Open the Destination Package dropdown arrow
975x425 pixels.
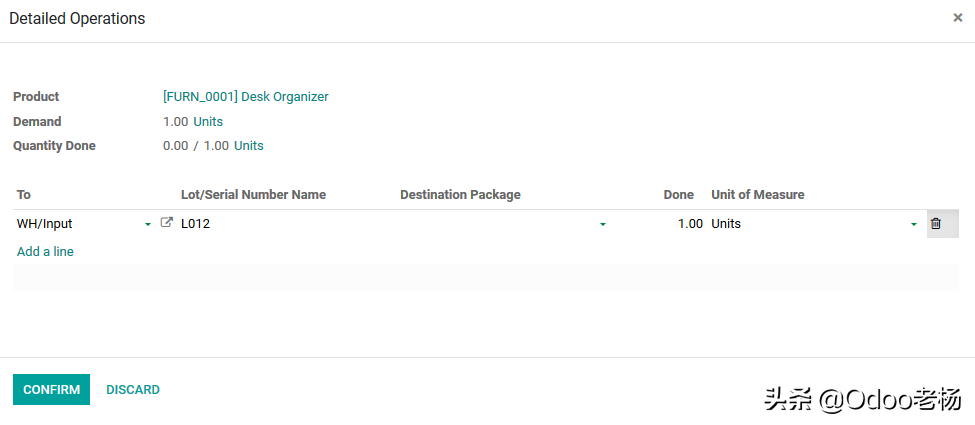pos(602,225)
